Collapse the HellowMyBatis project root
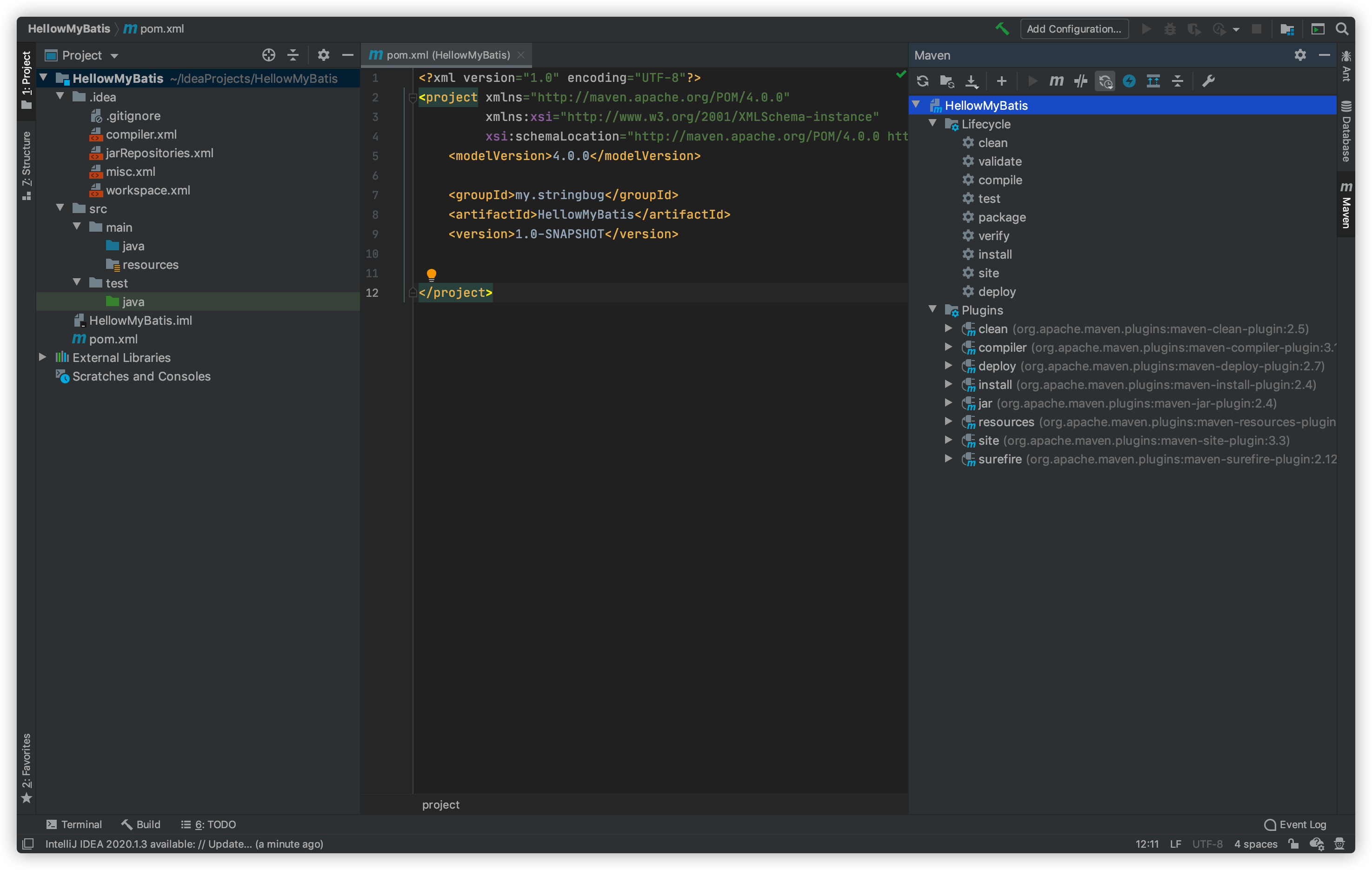Image resolution: width=1372 pixels, height=870 pixels. pos(43,77)
